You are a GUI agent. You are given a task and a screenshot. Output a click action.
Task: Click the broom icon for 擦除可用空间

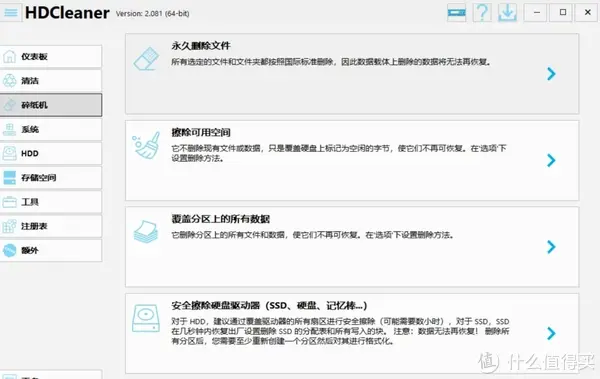coord(146,145)
